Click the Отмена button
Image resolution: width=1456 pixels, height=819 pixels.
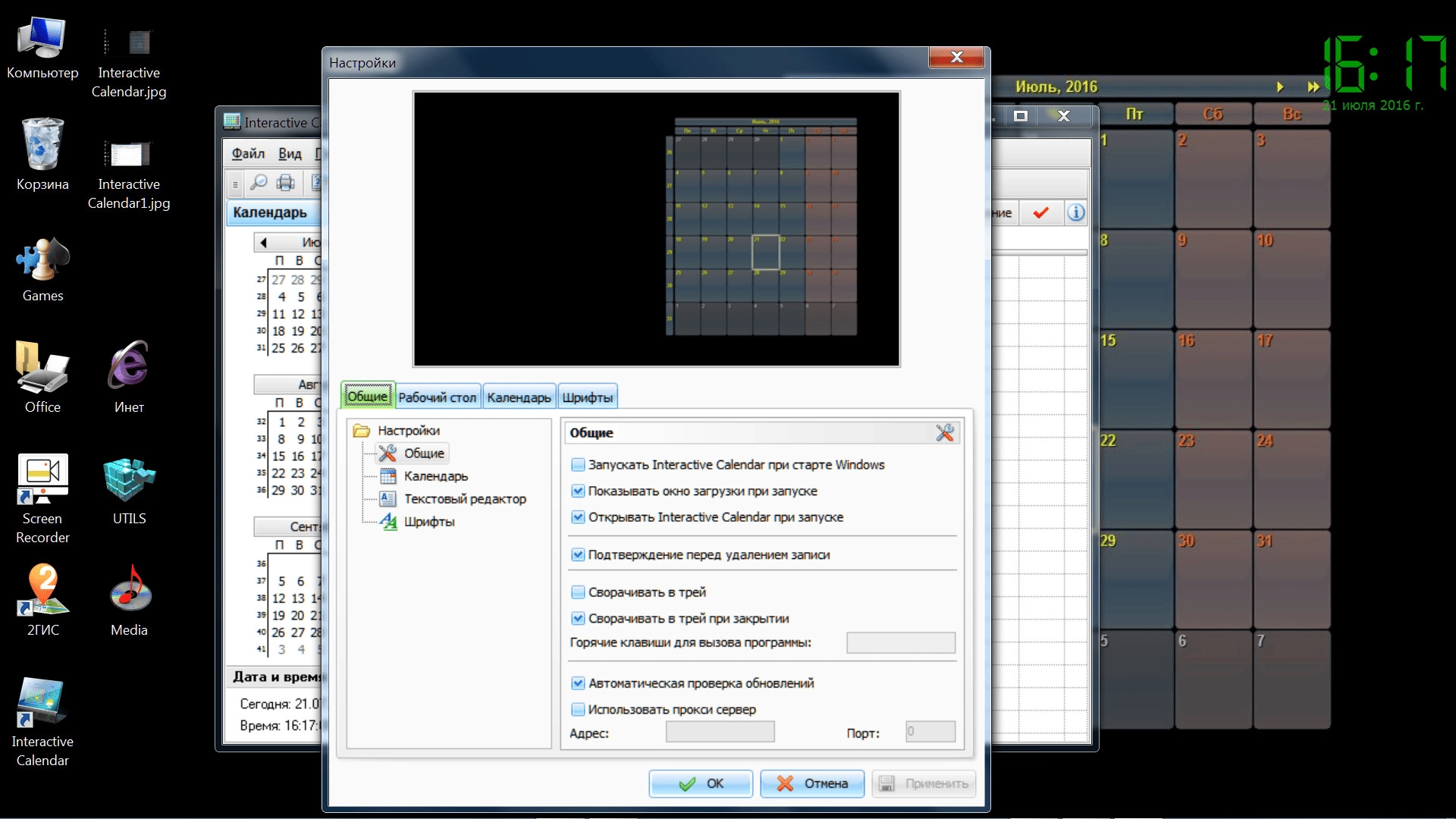812,784
